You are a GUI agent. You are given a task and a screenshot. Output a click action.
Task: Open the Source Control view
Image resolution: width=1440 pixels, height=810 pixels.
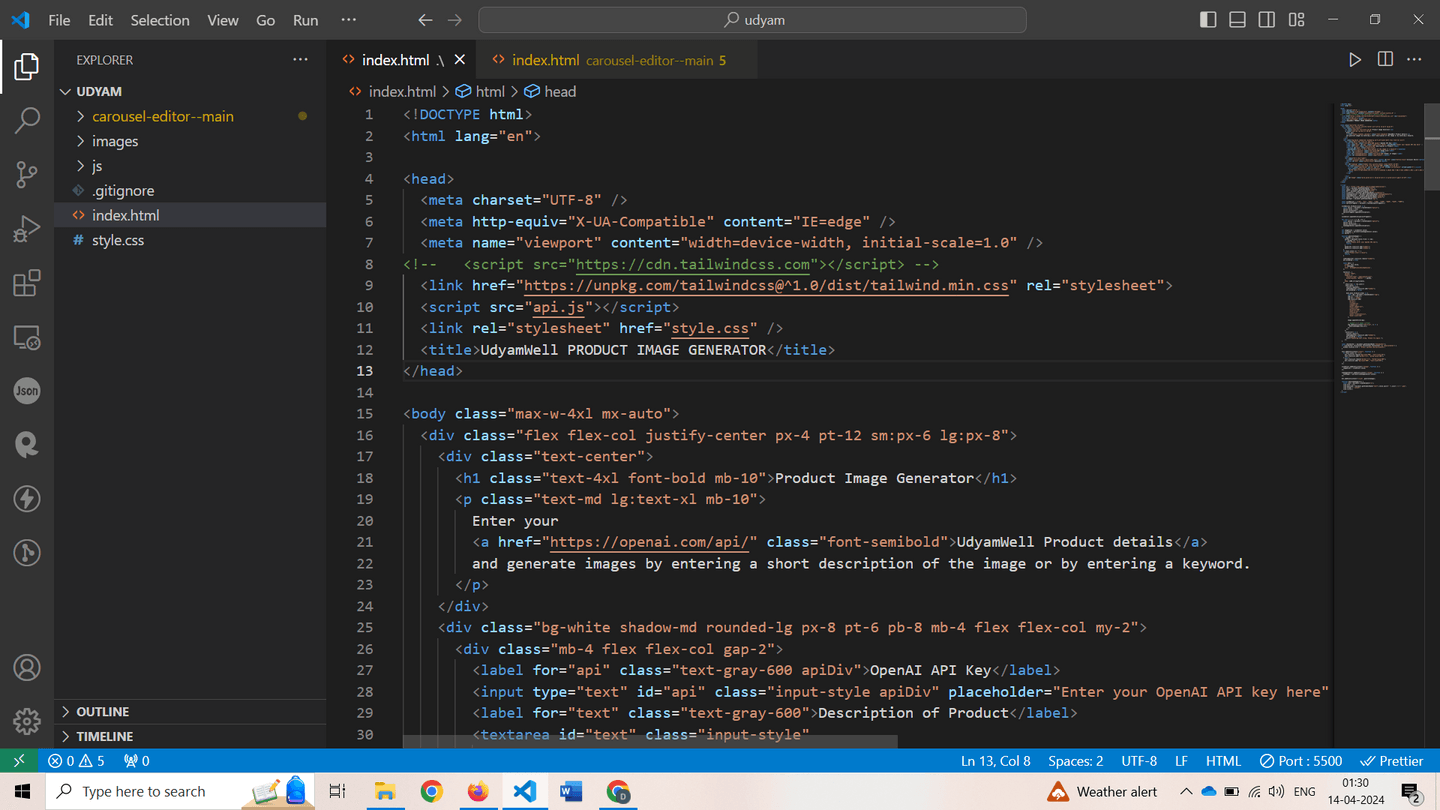pos(27,174)
